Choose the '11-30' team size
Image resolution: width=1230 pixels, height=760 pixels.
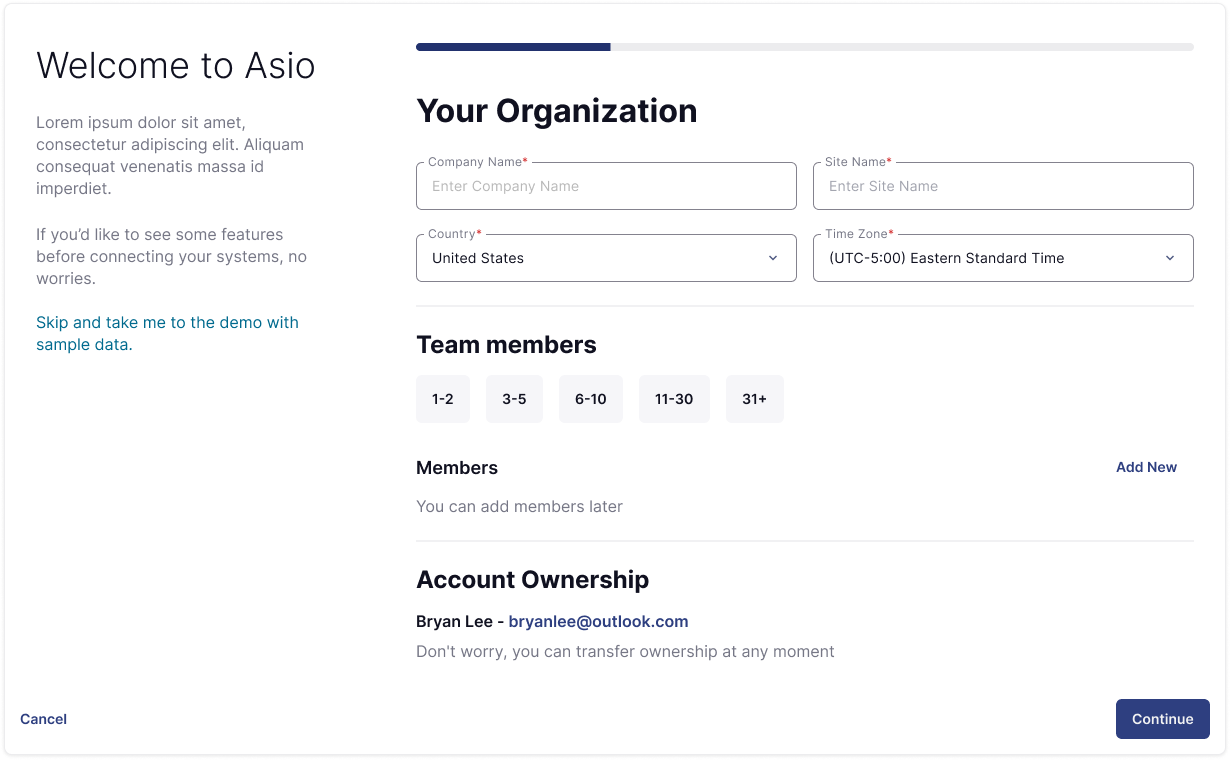(x=674, y=398)
